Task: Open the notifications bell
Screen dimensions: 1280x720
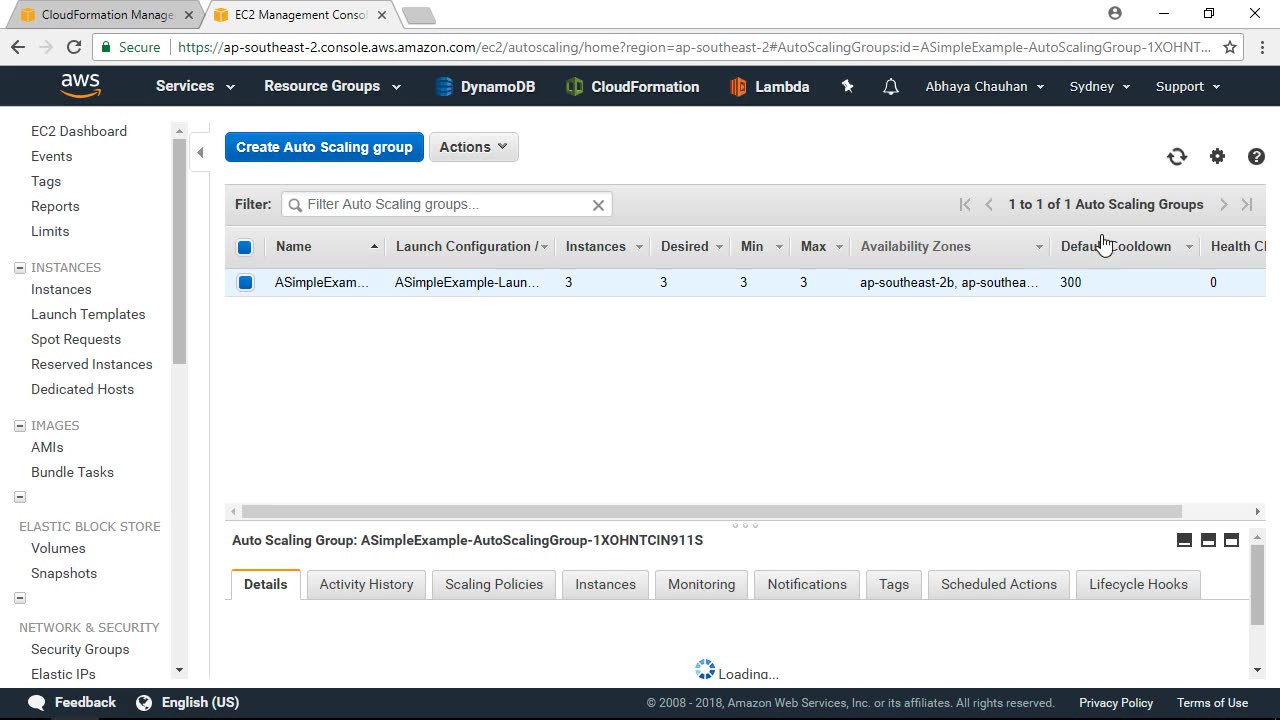Action: pyautogui.click(x=890, y=87)
